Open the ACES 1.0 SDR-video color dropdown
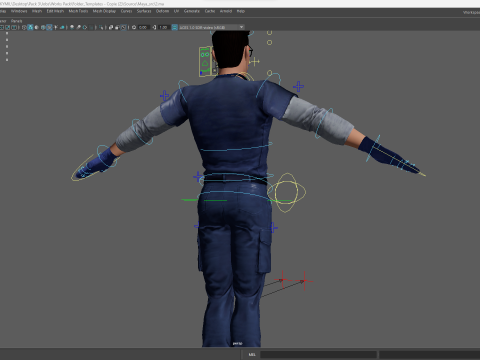Viewport: 480px width, 360px height. [x=212, y=27]
